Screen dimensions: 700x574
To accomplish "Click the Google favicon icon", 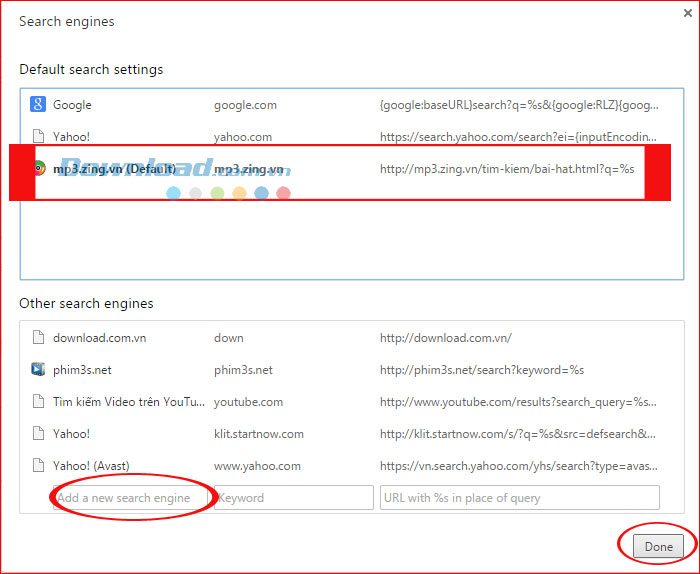I will 38,104.
